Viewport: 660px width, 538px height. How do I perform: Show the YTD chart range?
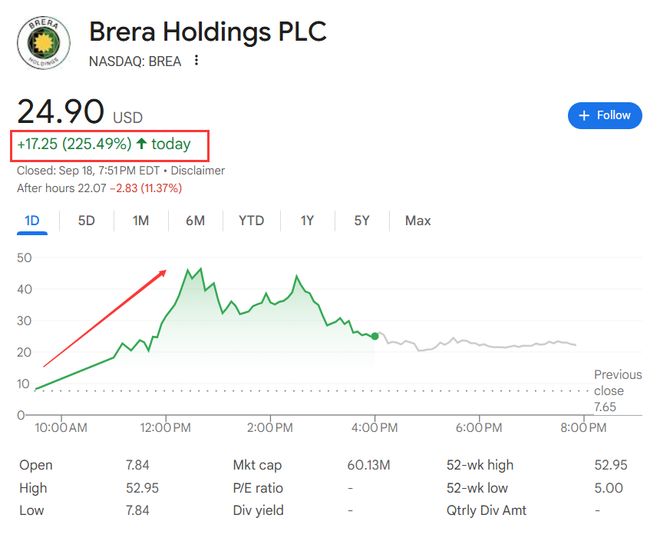click(x=251, y=220)
